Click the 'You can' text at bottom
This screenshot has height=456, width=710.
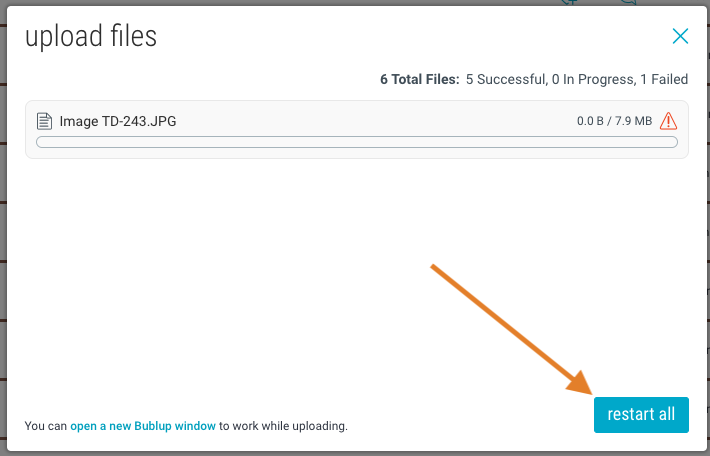tap(46, 426)
